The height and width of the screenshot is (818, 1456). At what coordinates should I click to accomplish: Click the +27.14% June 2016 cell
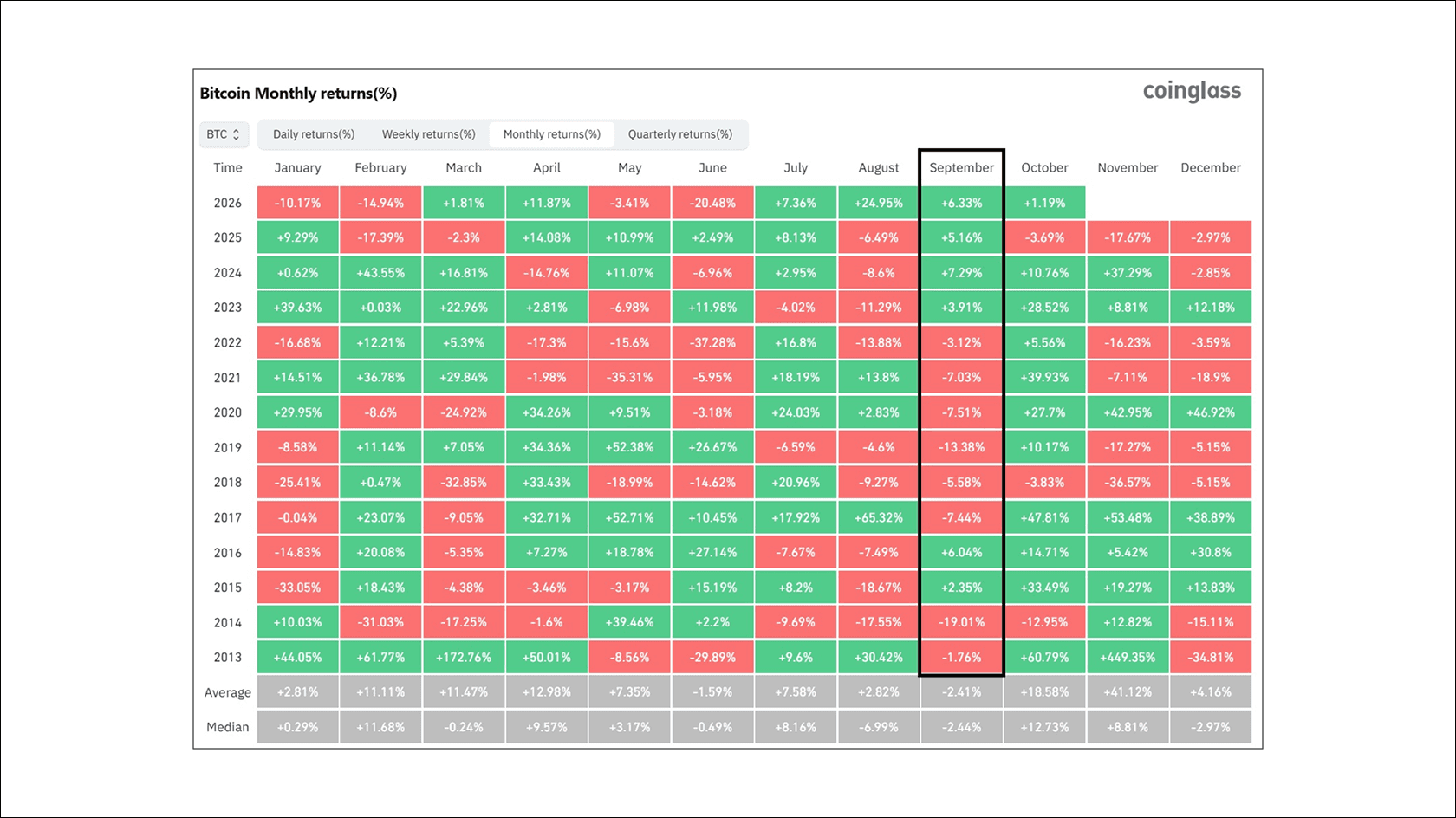712,553
